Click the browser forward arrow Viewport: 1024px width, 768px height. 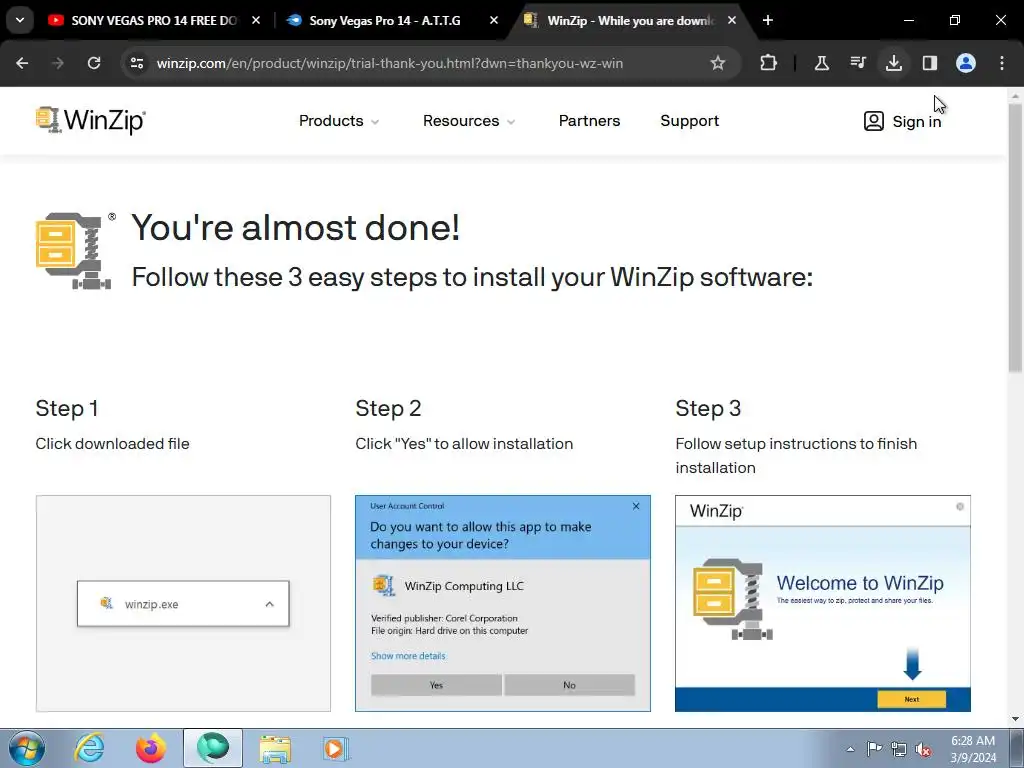pos(58,63)
